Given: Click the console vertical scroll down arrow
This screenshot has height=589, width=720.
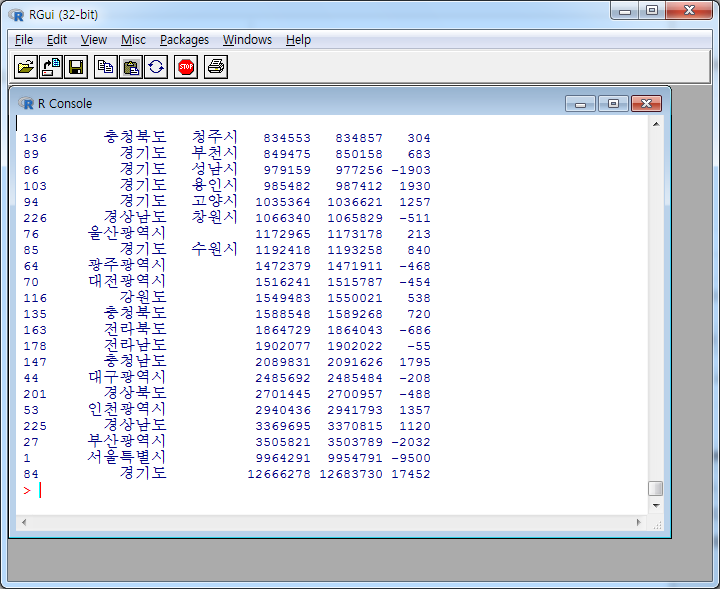Looking at the screenshot, I should tap(656, 505).
